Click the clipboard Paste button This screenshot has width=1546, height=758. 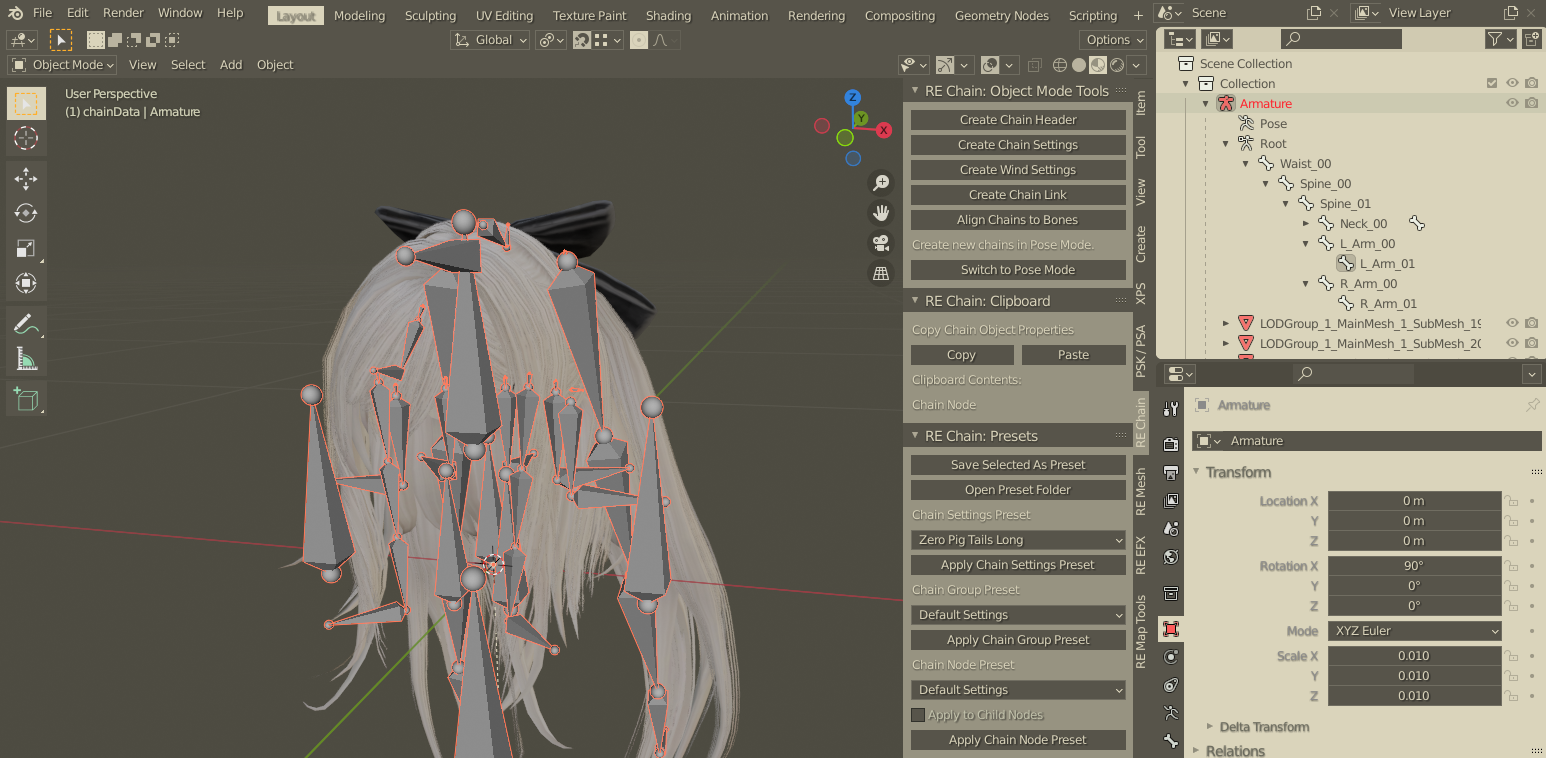[x=1073, y=355]
